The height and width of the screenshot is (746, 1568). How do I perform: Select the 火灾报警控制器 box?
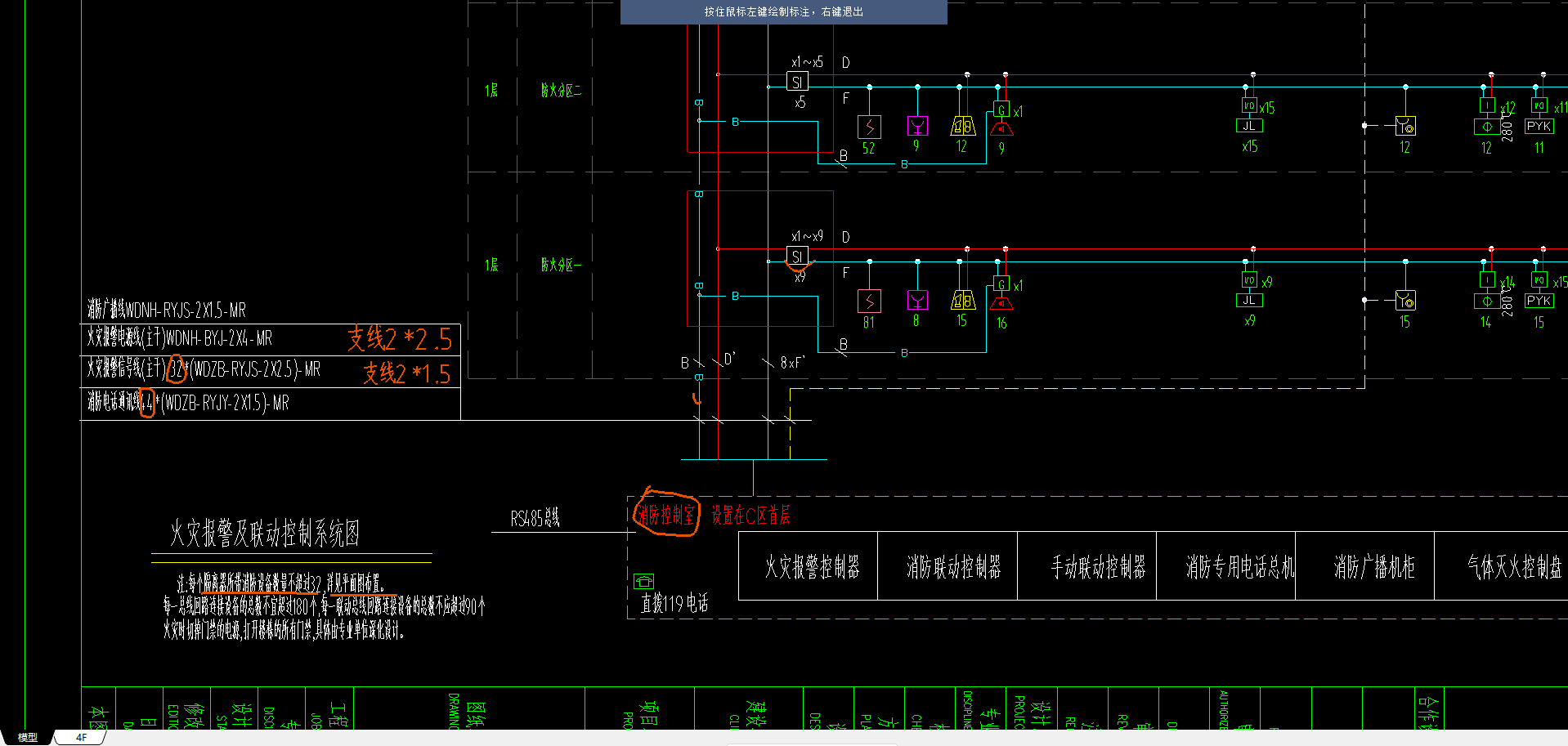click(809, 566)
